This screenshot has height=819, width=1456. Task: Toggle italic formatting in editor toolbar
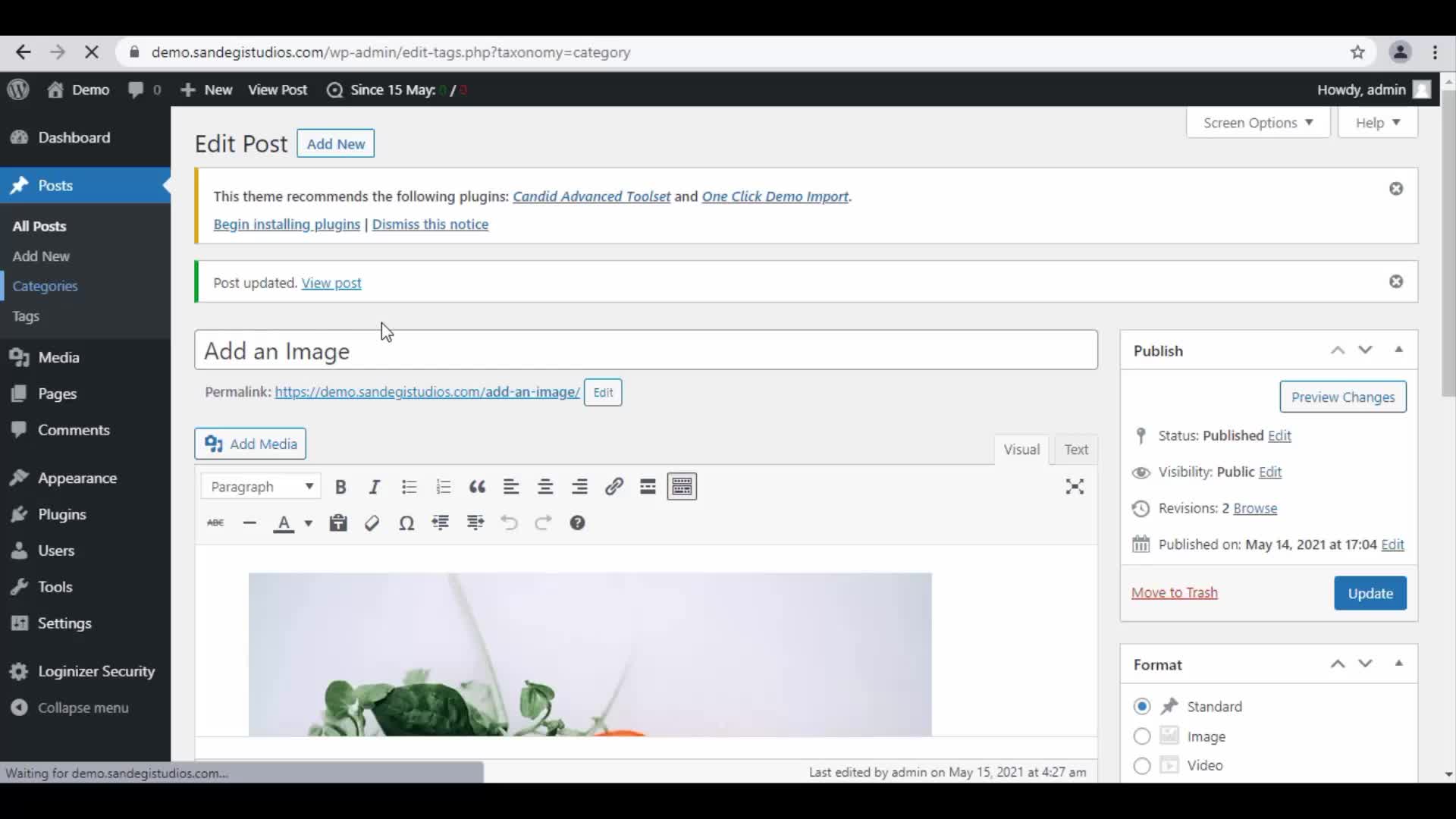(374, 487)
